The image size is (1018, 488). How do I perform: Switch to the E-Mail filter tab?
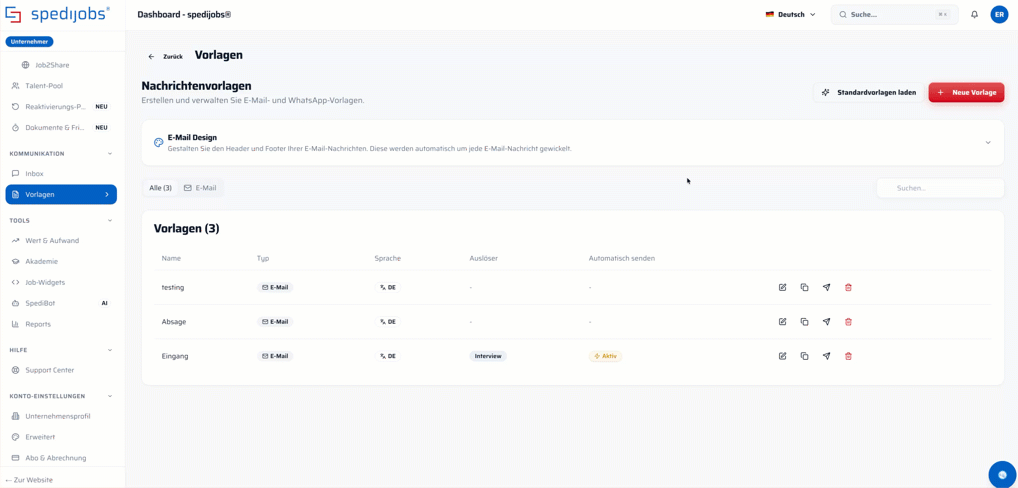click(x=200, y=188)
